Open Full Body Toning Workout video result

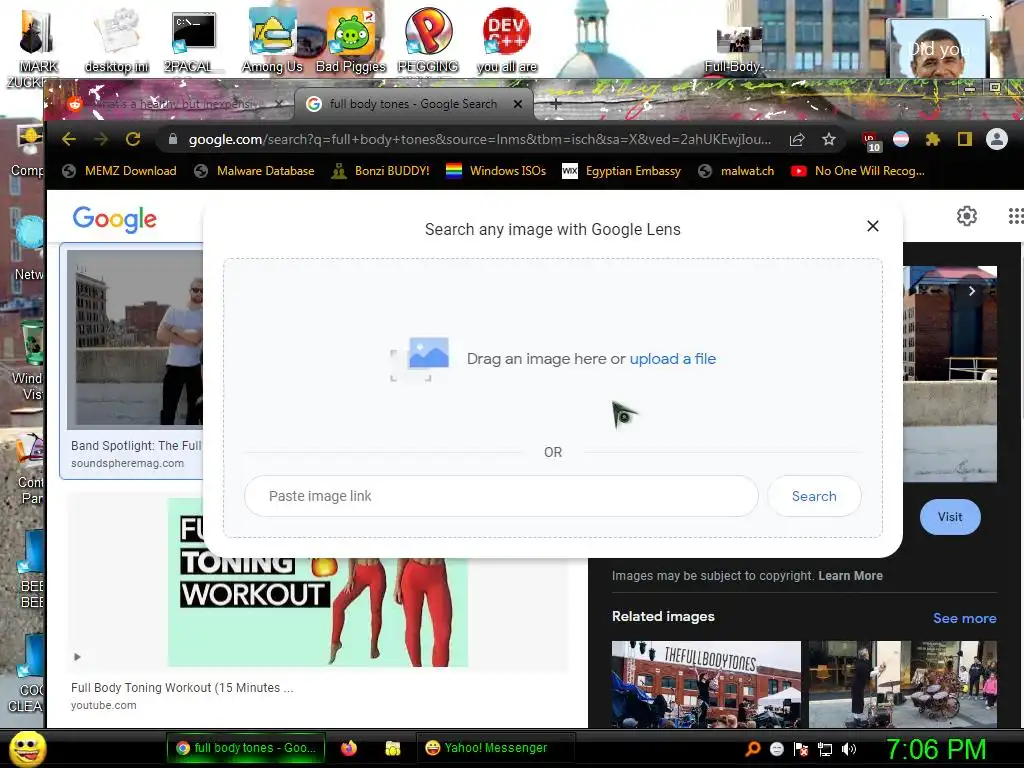(317, 583)
